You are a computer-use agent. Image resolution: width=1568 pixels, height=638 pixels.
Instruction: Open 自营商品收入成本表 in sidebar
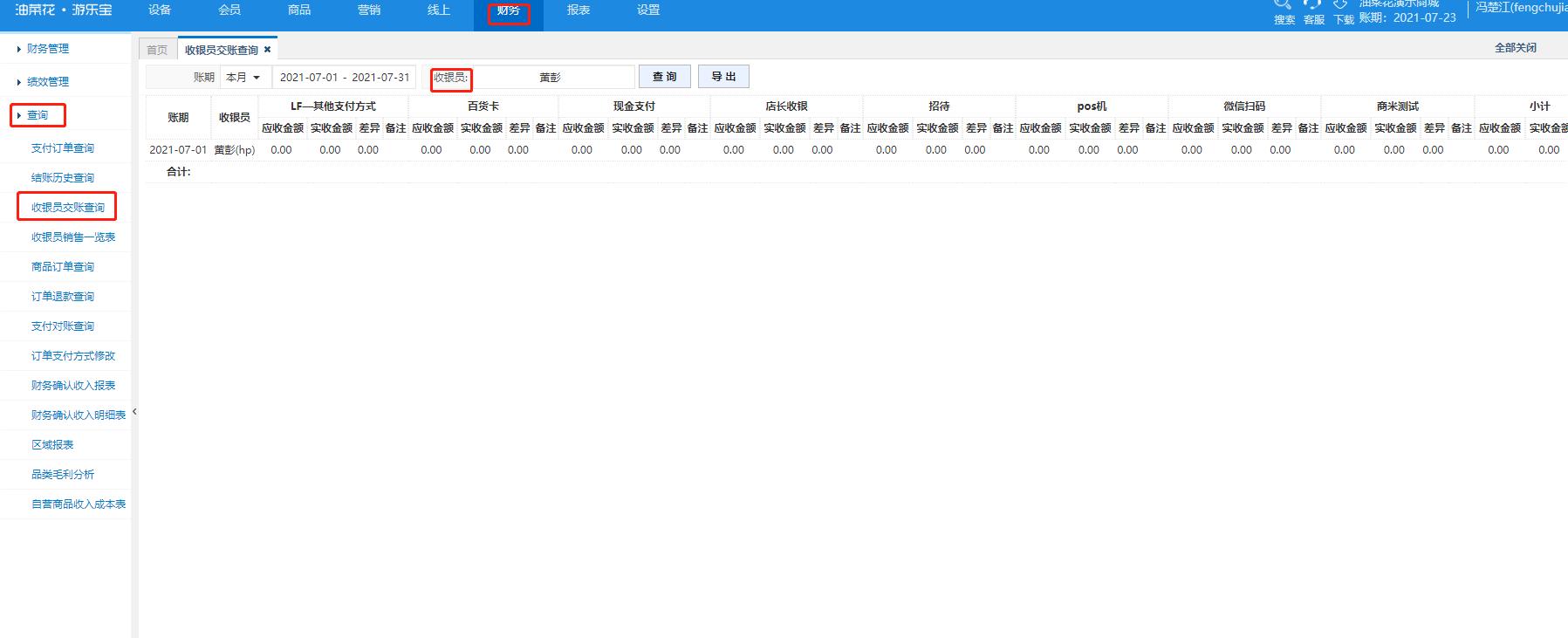[x=79, y=504]
